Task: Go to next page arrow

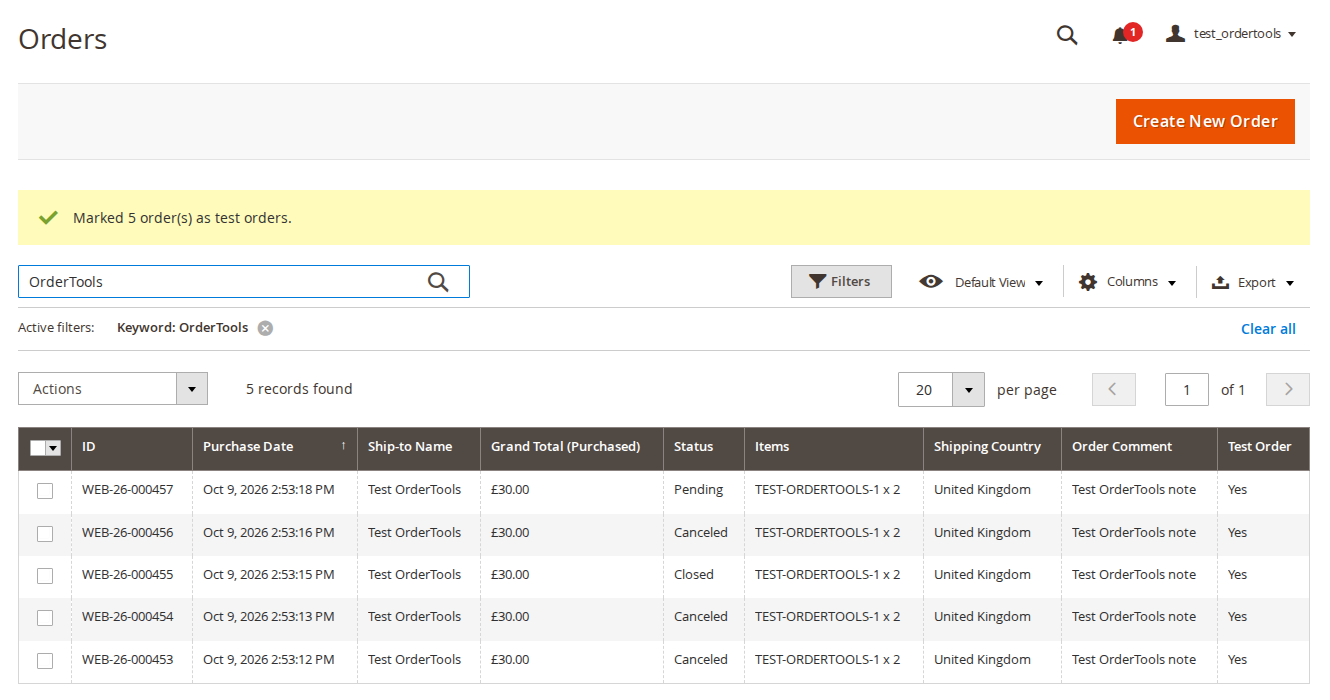Action: point(1288,389)
